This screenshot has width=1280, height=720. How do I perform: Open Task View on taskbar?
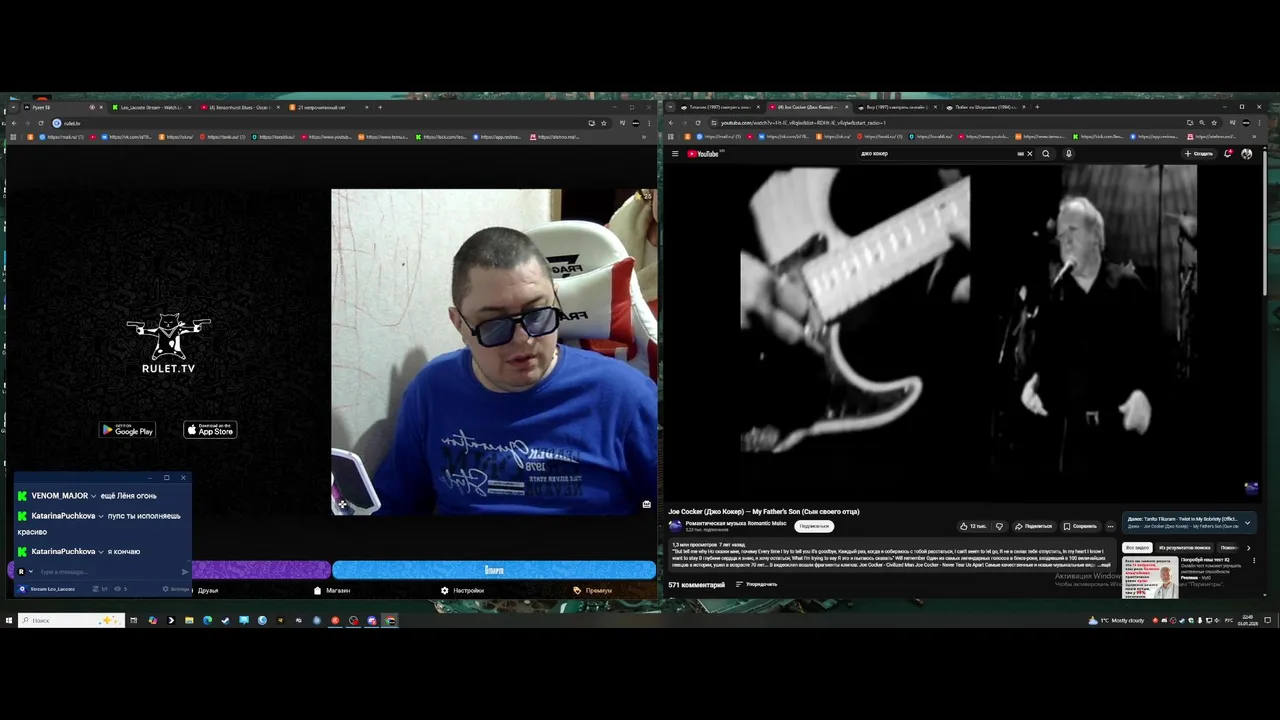pyautogui.click(x=133, y=621)
